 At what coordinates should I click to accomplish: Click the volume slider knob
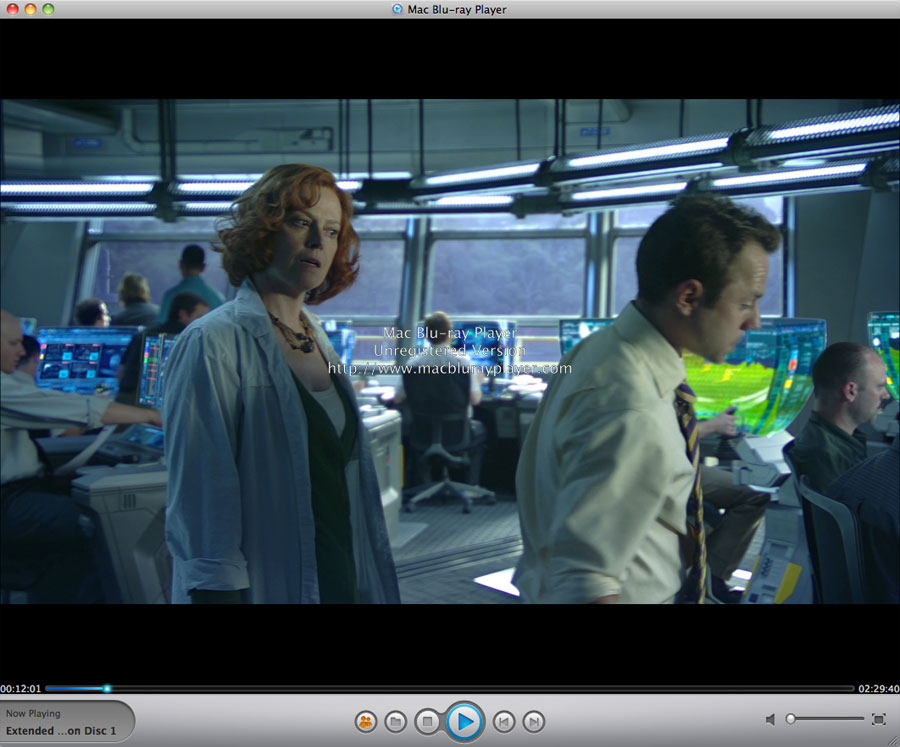pyautogui.click(x=790, y=719)
